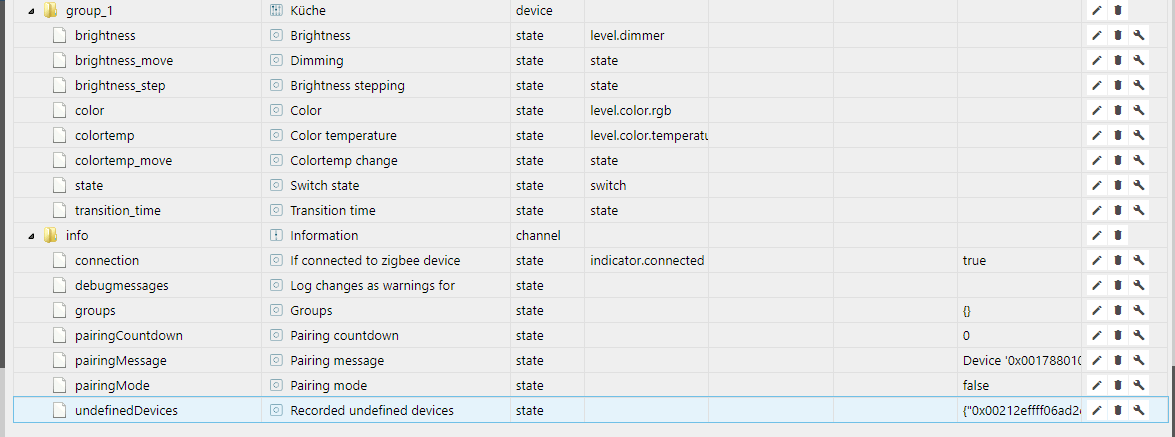Delete the transition_time state
The width and height of the screenshot is (1175, 437).
[1118, 210]
